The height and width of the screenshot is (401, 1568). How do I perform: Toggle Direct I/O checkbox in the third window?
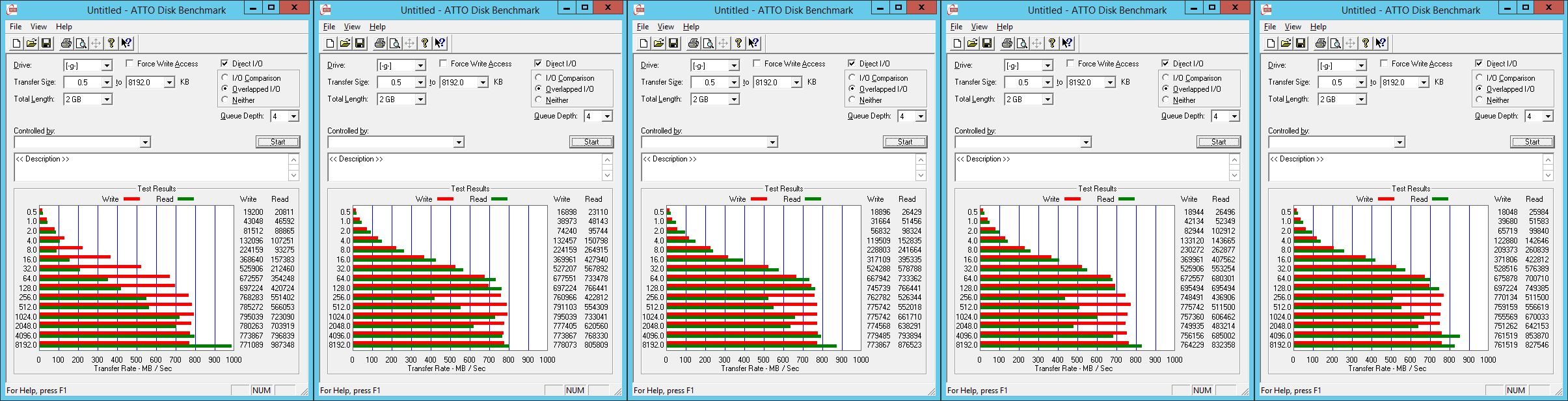point(852,64)
